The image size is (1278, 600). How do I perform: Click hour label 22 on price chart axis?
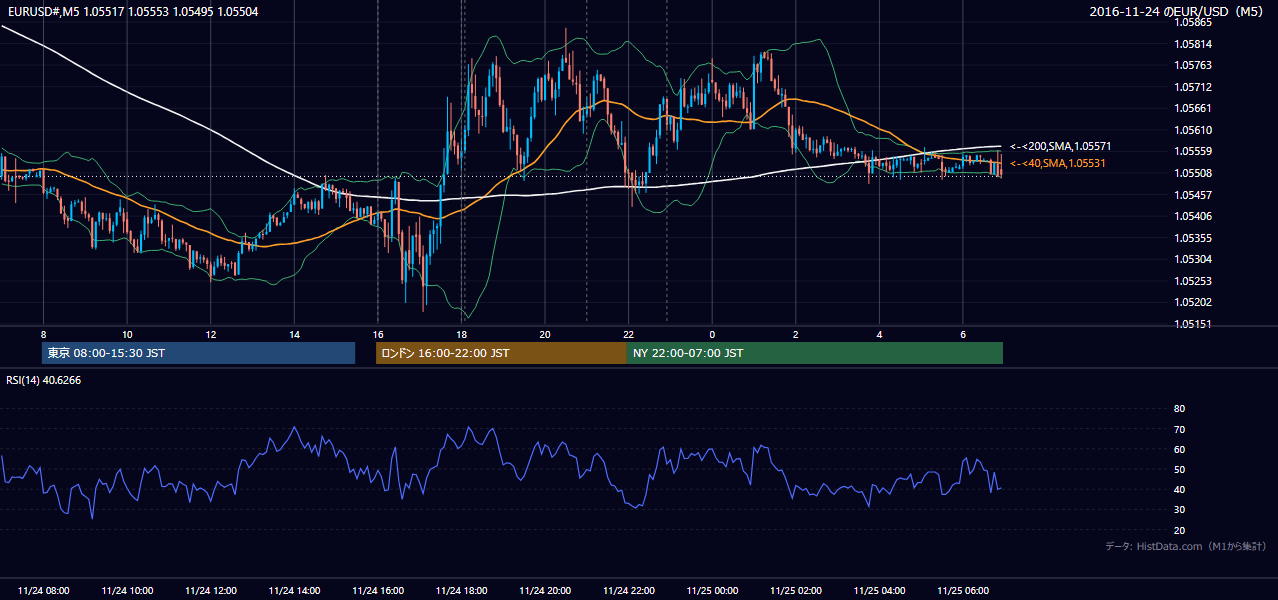628,334
